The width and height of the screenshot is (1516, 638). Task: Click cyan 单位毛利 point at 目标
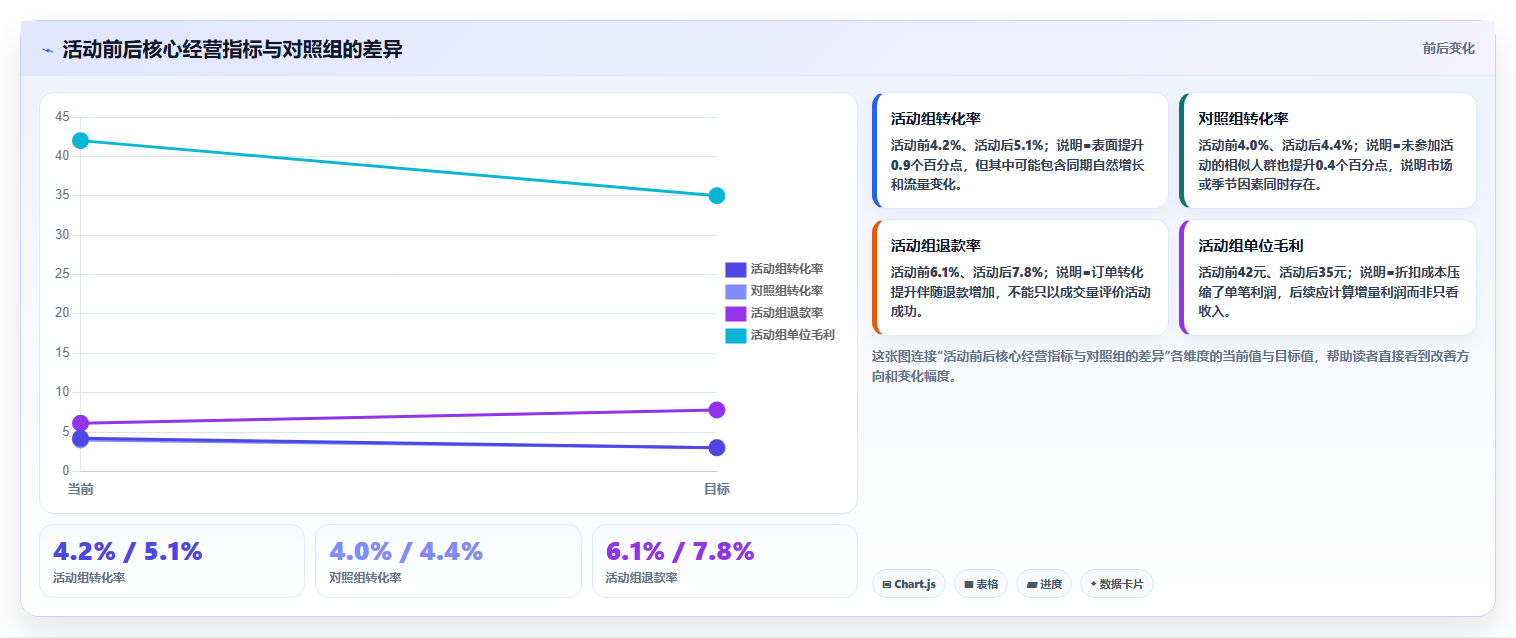717,196
